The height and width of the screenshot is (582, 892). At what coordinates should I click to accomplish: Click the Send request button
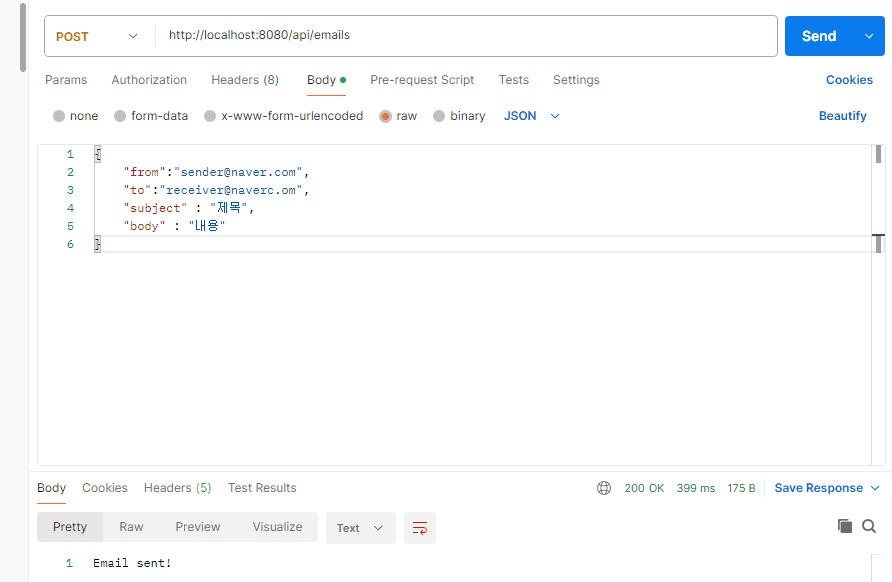tap(818, 36)
